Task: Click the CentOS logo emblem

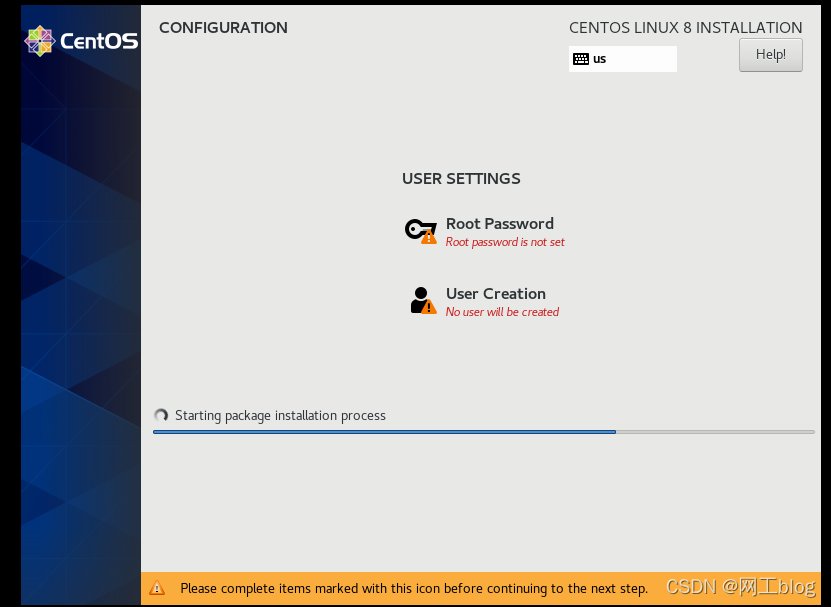Action: [40, 41]
